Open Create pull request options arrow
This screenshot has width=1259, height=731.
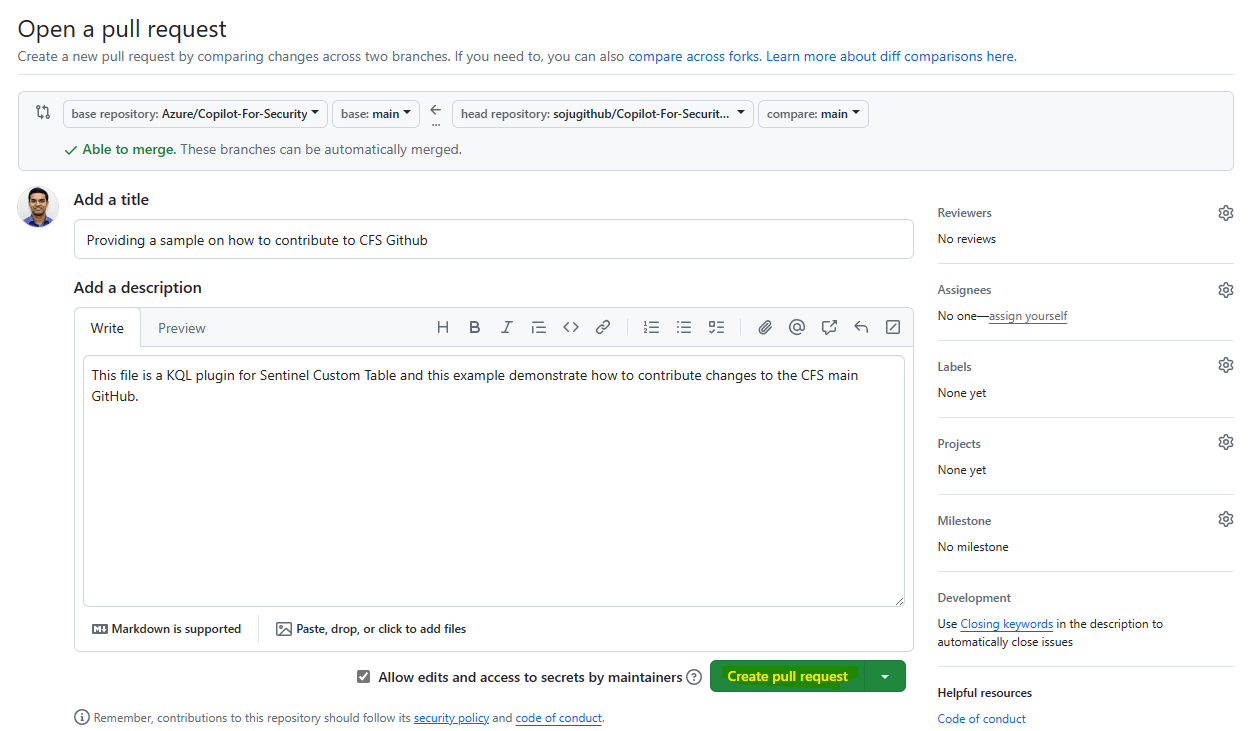(885, 677)
